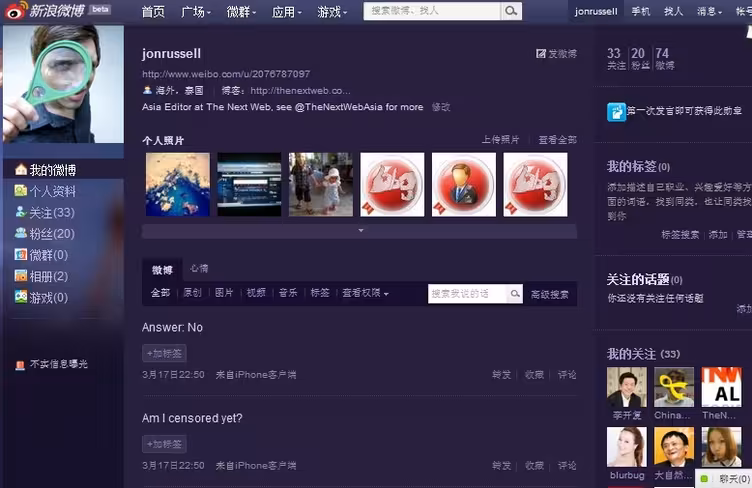752x488 pixels.
Task: Click 标签搜索 under 我的标签
Action: click(680, 234)
